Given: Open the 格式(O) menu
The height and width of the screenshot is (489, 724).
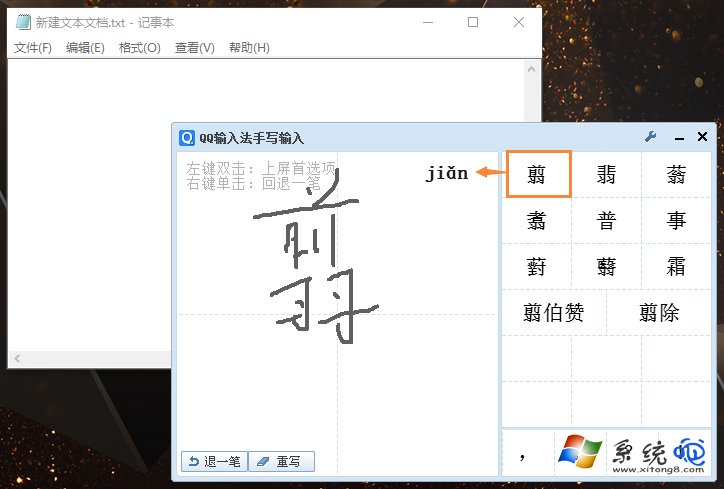Looking at the screenshot, I should click(x=139, y=48).
